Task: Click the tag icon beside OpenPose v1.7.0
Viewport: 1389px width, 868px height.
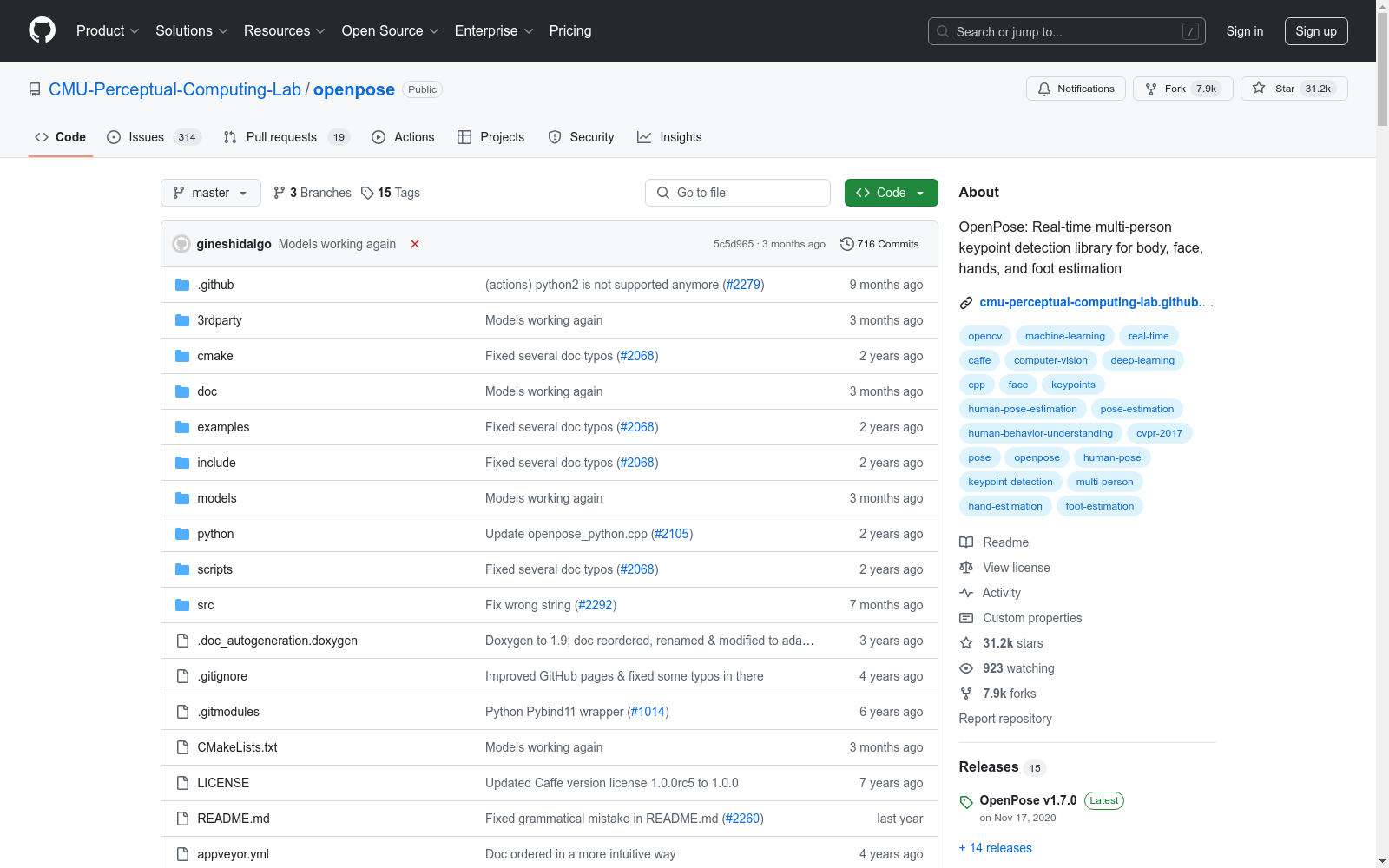Action: (966, 802)
